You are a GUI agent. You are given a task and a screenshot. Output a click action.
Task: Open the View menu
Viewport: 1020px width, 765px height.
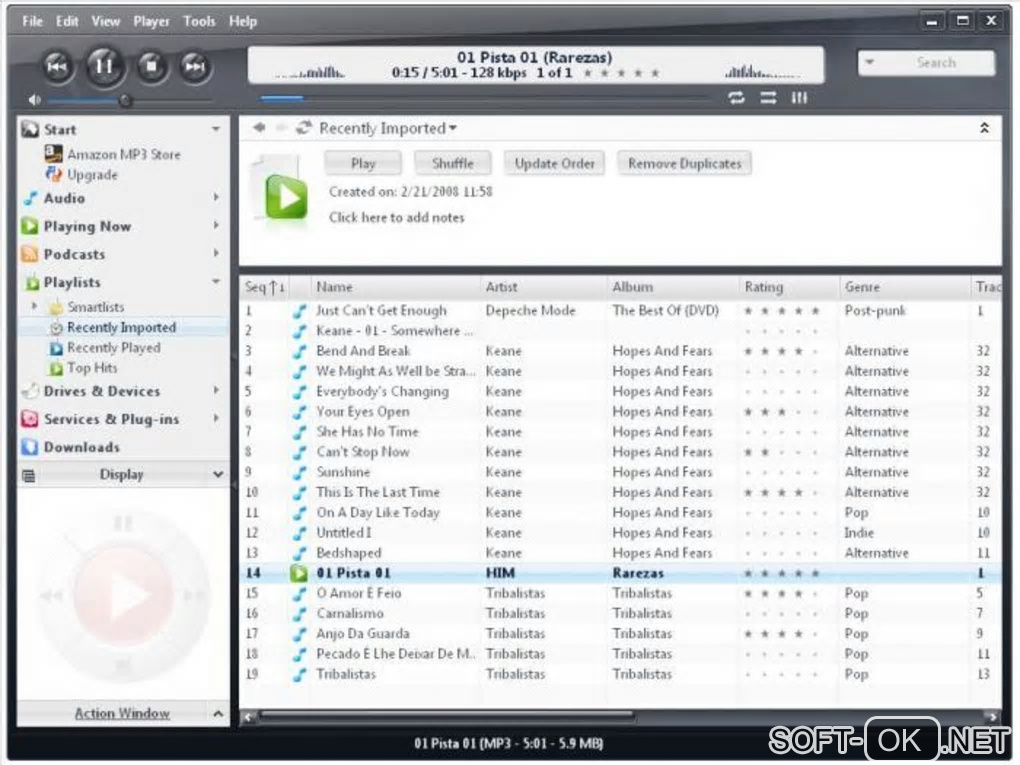[105, 21]
